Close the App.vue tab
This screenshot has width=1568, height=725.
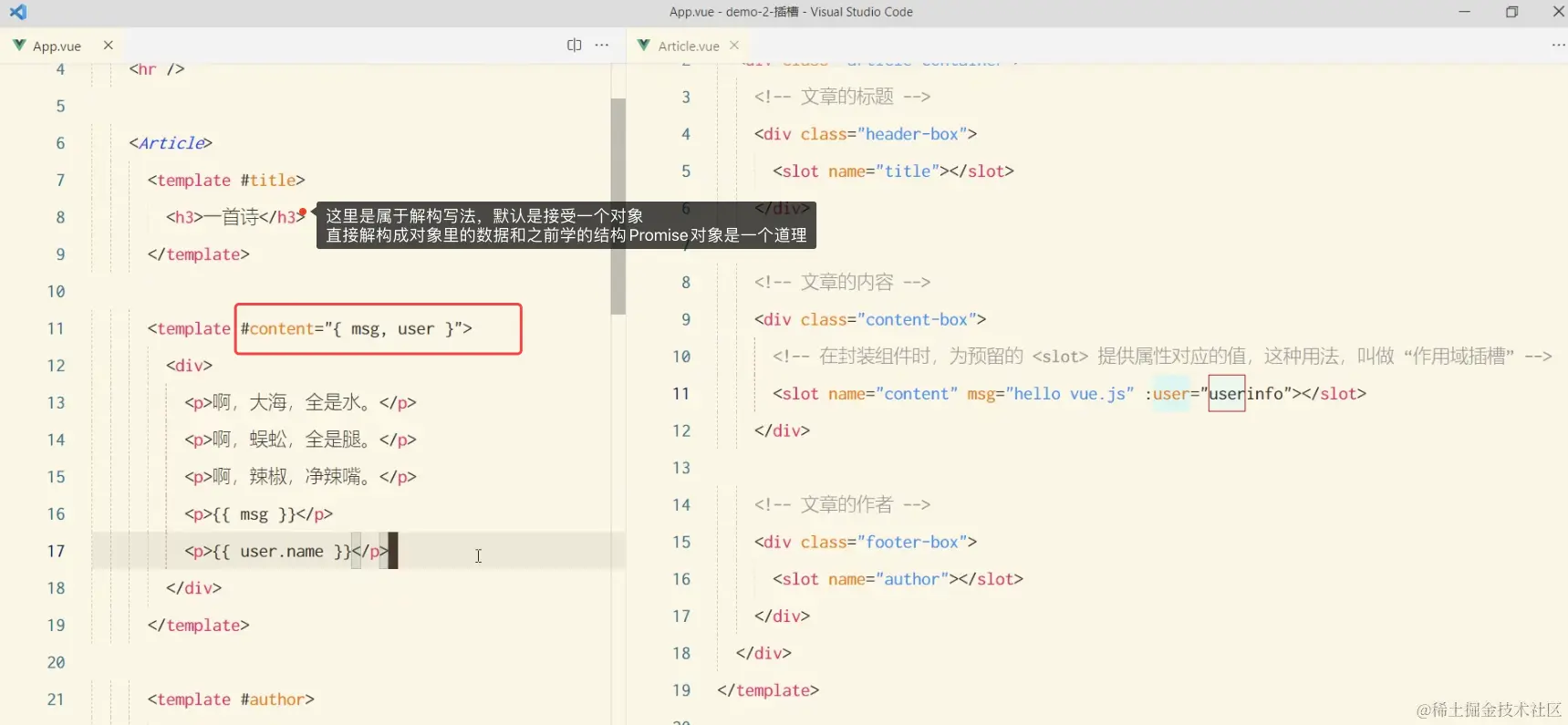pyautogui.click(x=108, y=45)
